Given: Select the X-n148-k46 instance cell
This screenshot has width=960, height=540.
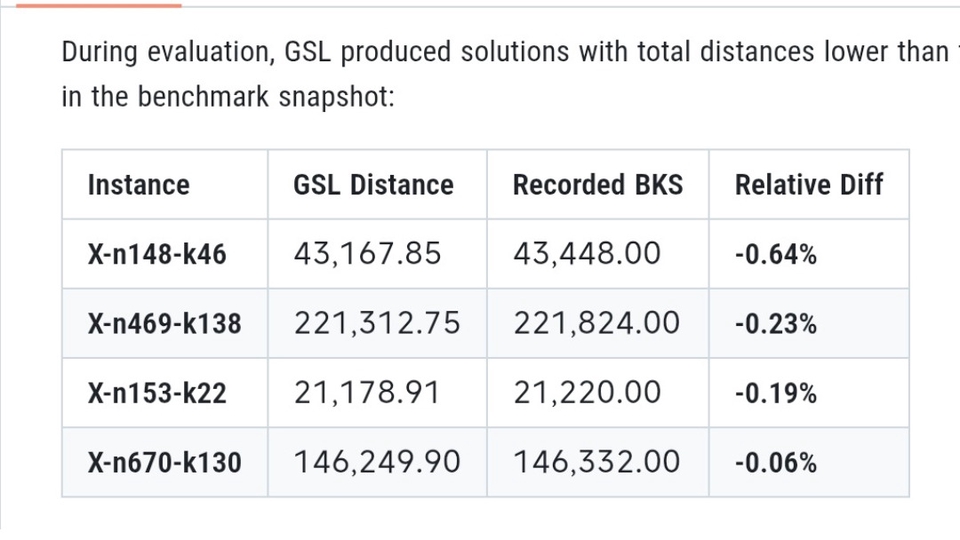Looking at the screenshot, I should pyautogui.click(x=157, y=254).
